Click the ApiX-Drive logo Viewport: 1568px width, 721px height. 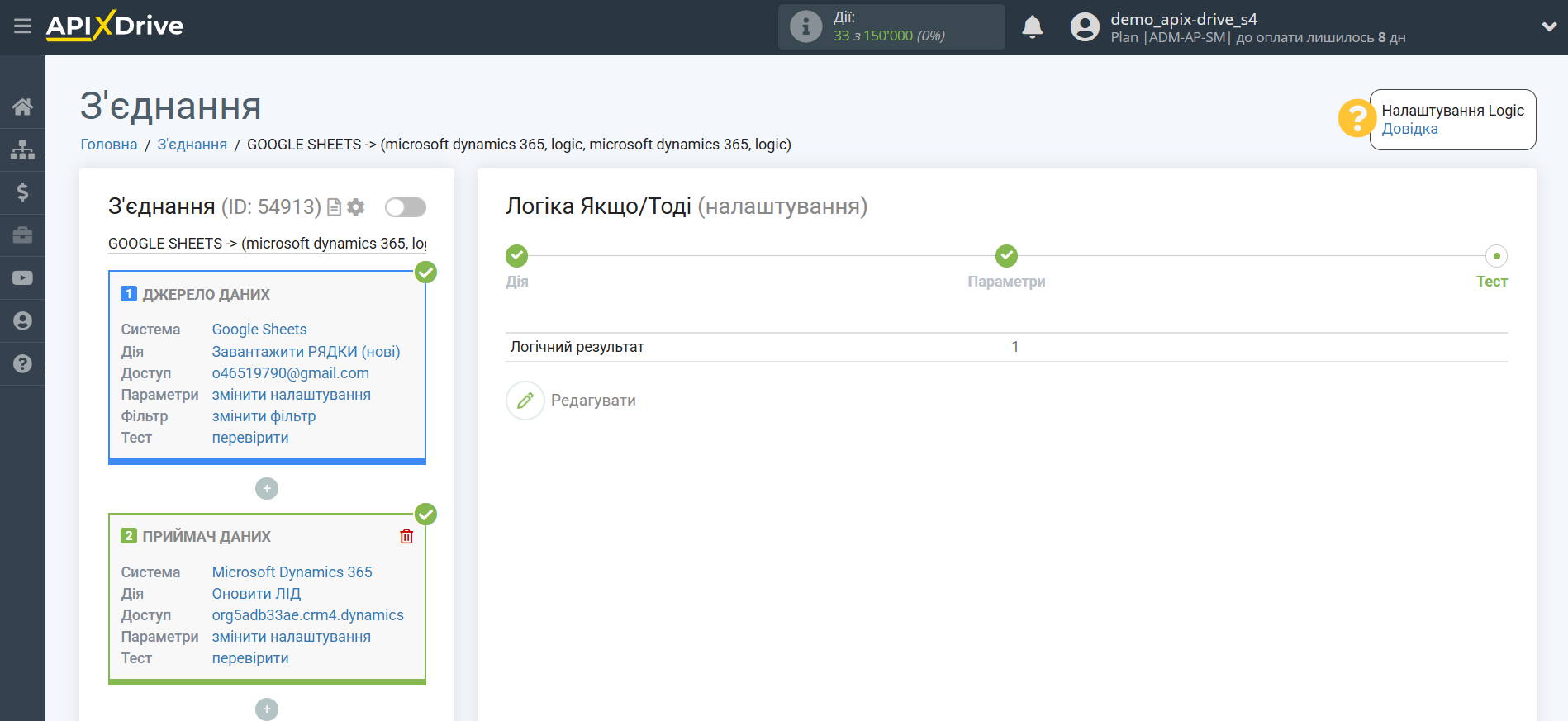click(115, 26)
